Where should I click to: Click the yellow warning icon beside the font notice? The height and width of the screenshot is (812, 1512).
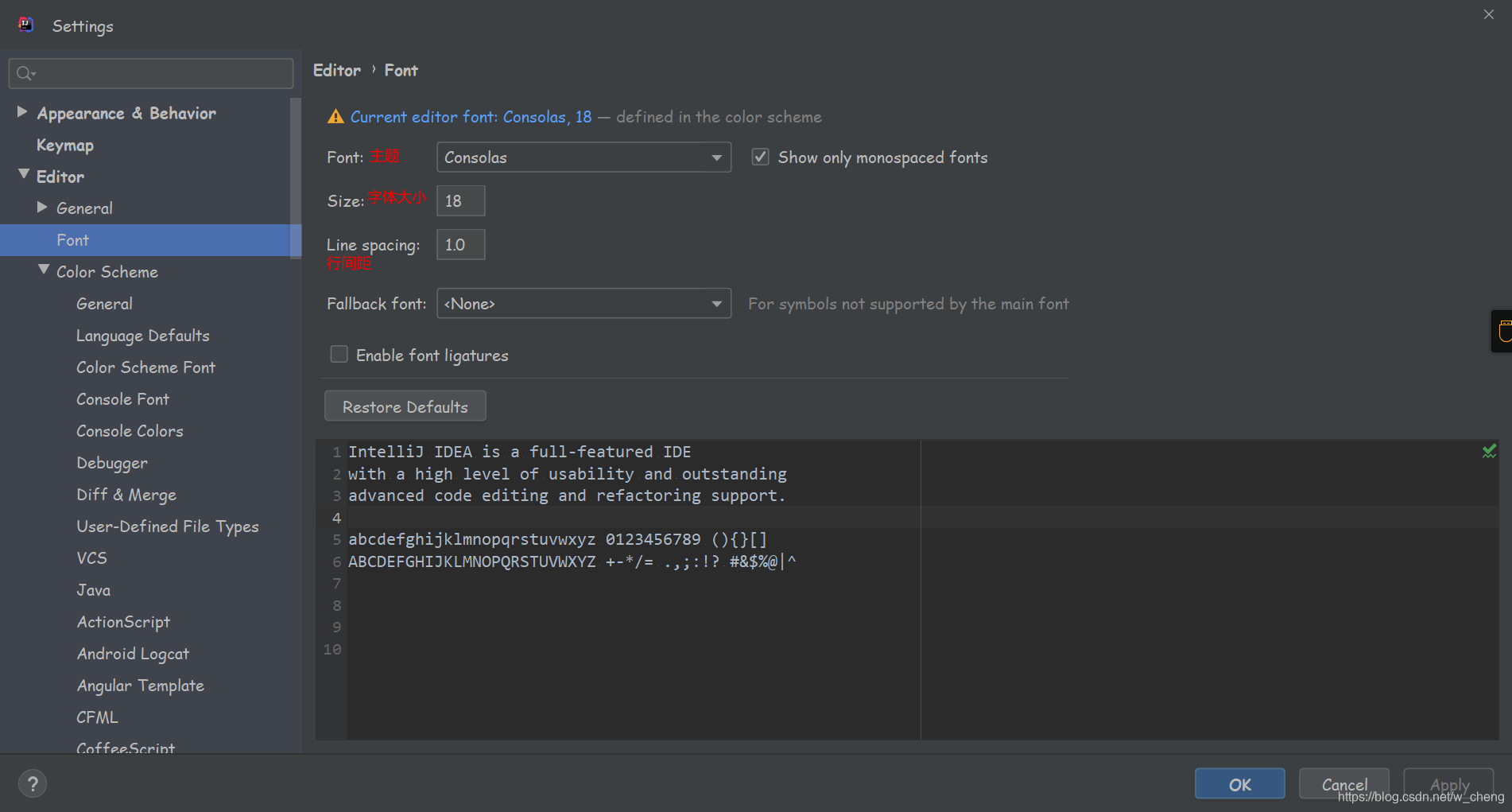[x=335, y=117]
